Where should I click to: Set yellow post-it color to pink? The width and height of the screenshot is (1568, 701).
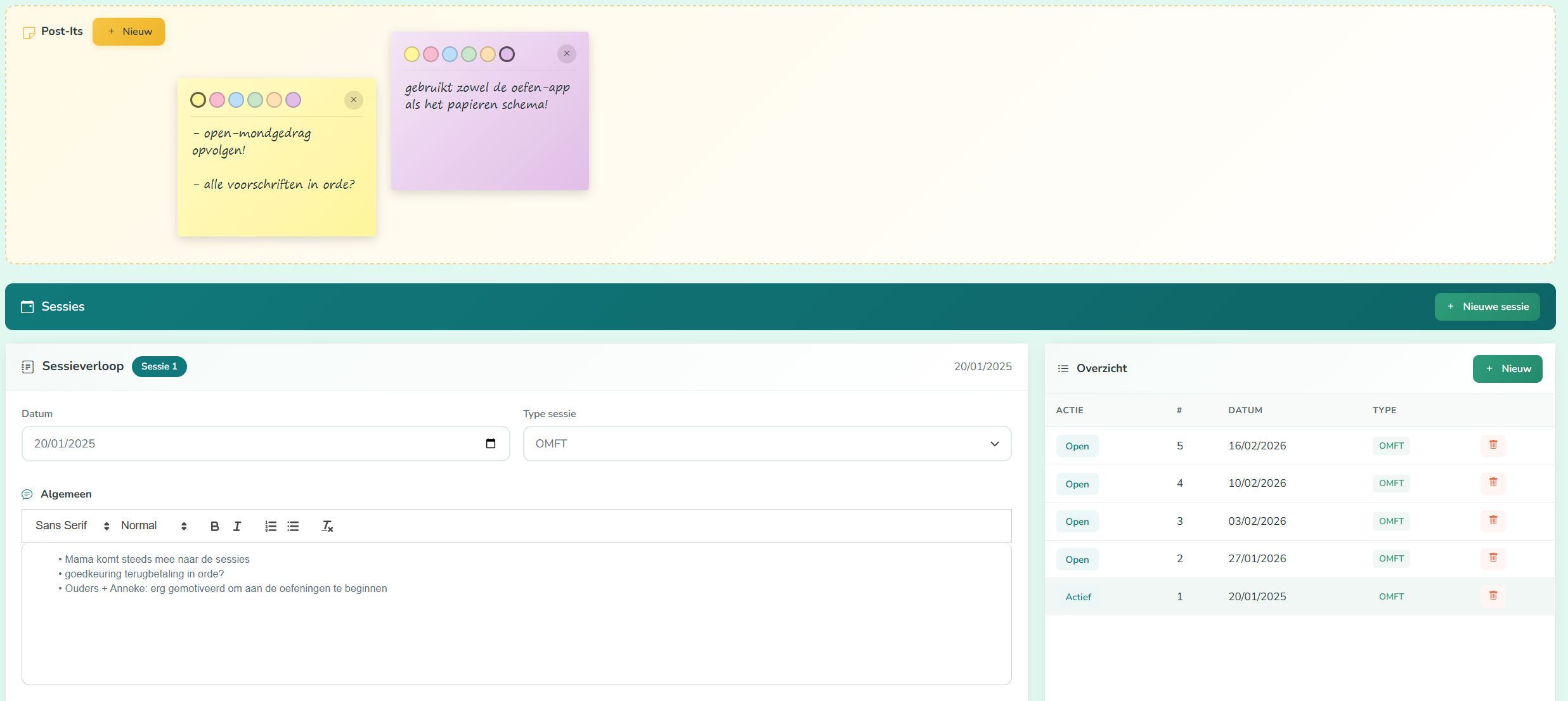(x=217, y=100)
